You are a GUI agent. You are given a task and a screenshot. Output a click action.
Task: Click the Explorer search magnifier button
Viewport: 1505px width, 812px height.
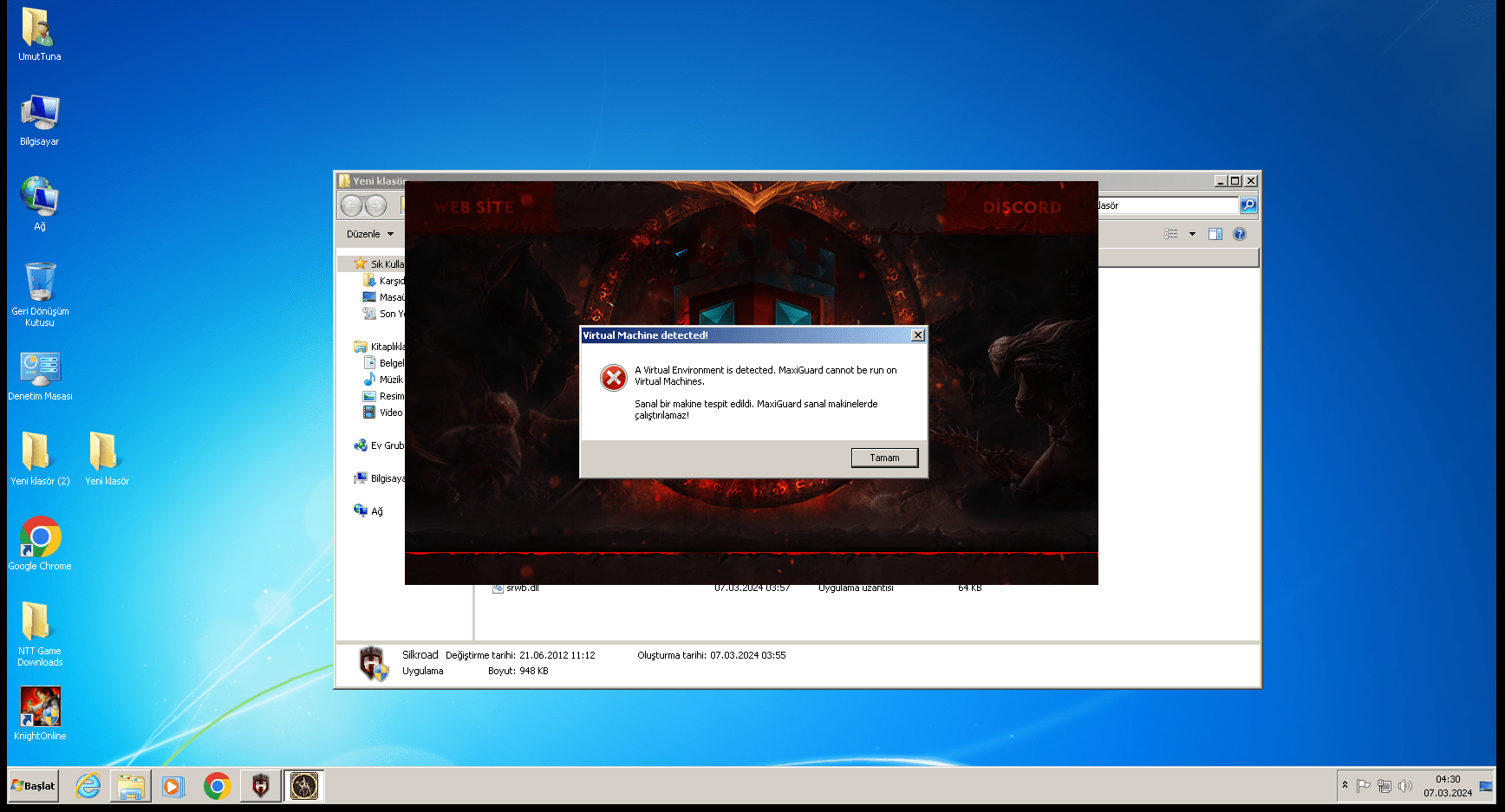[1248, 205]
